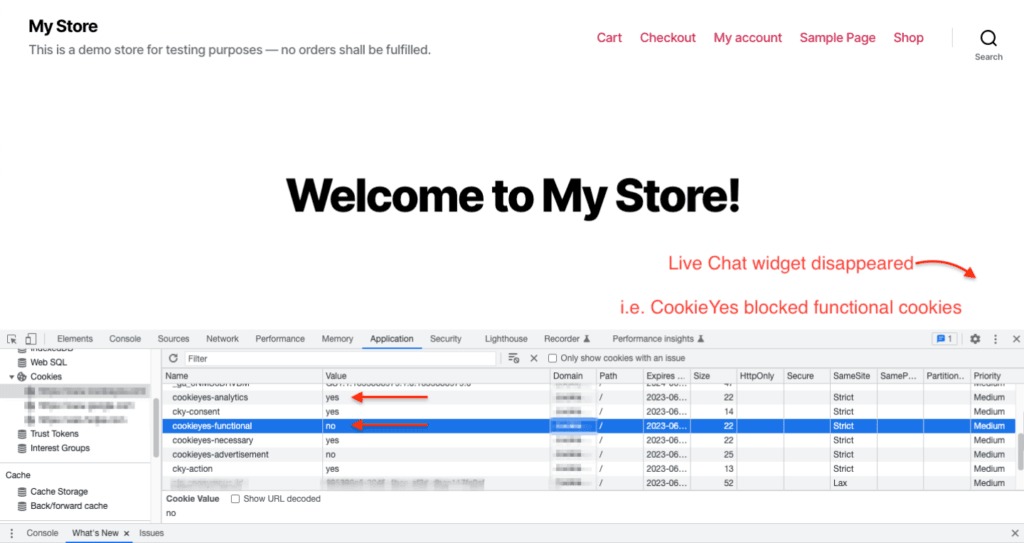
Task: Sort cookies by the Value column header
Action: coord(436,376)
